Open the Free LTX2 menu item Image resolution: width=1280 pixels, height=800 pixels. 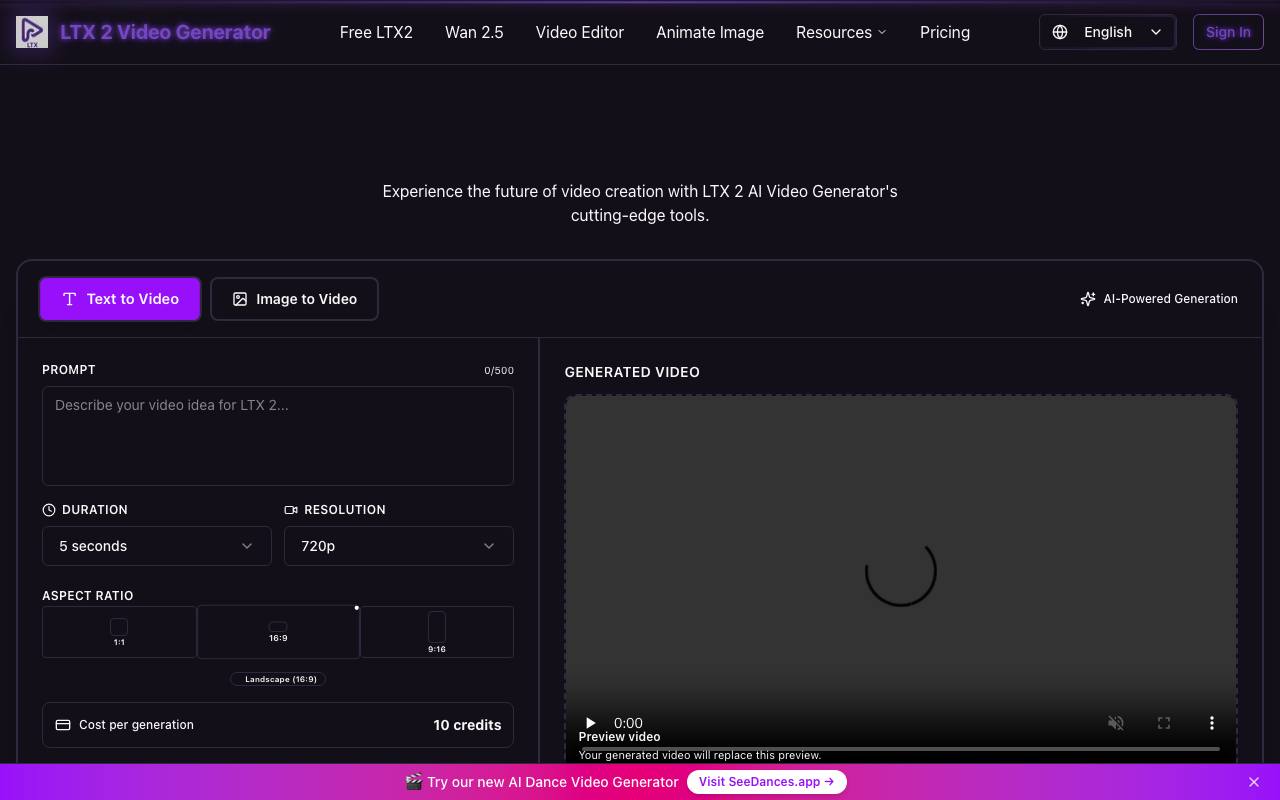pyautogui.click(x=376, y=32)
